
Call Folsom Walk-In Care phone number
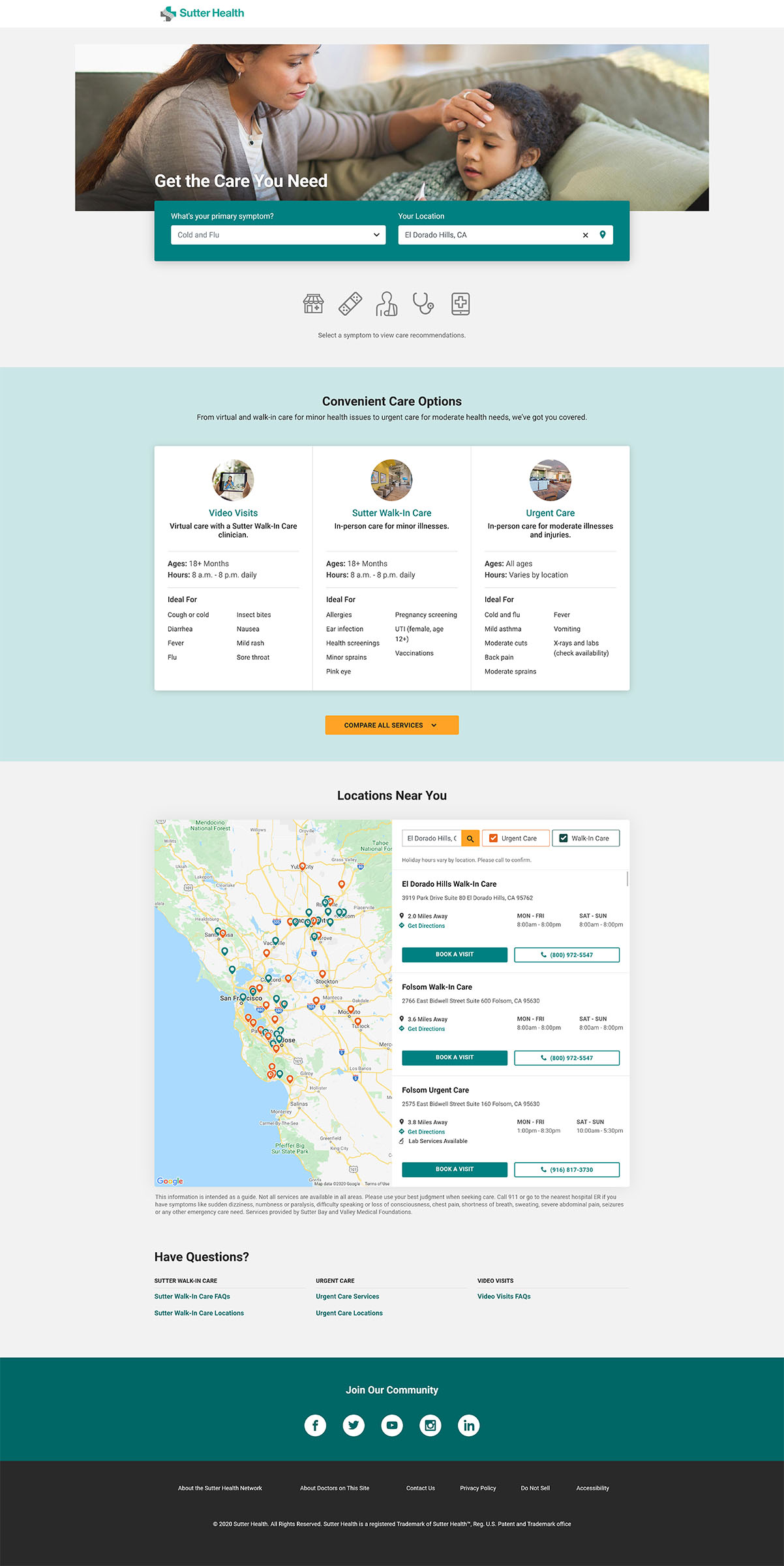coord(567,1058)
